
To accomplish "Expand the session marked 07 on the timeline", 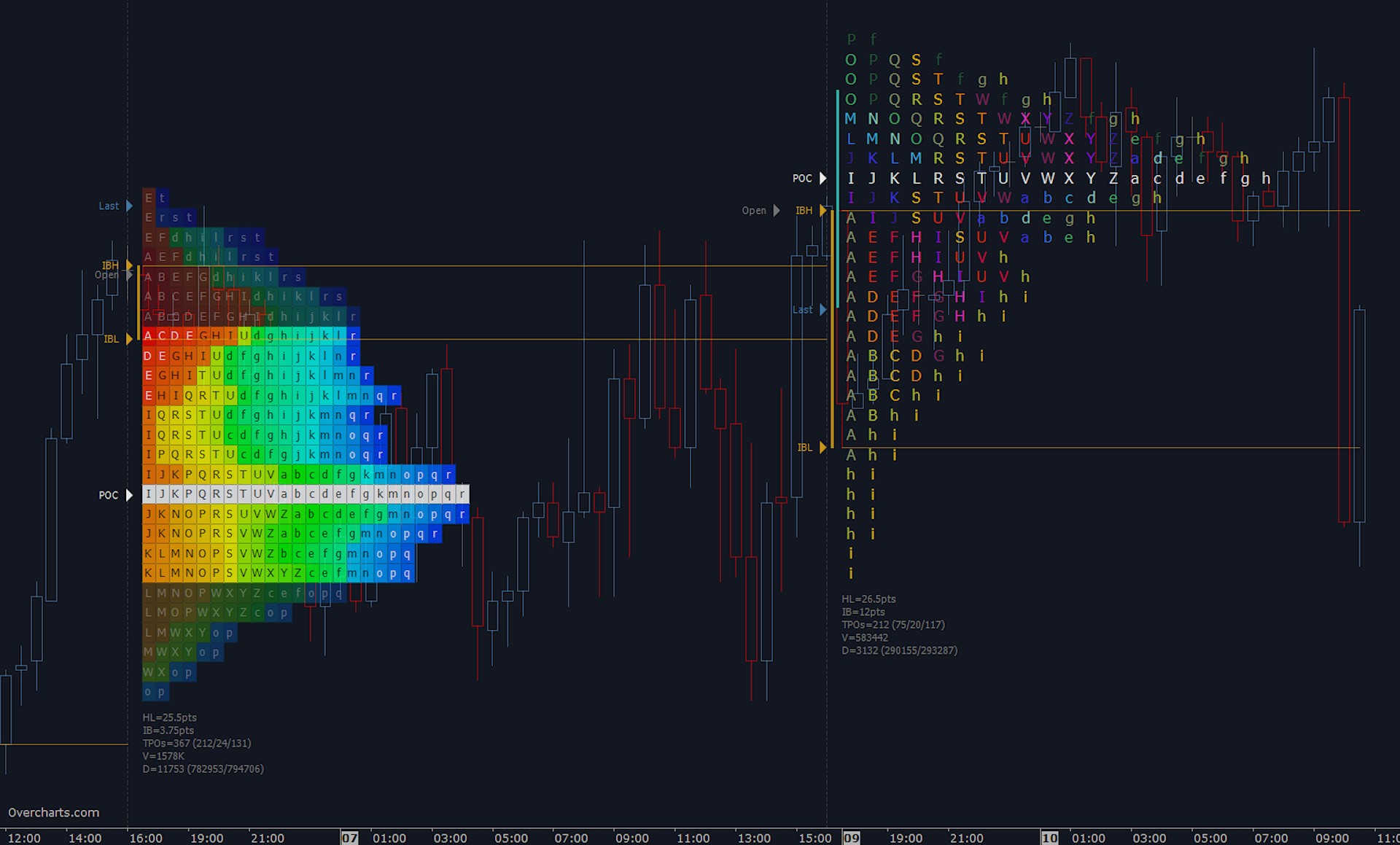I will tap(349, 838).
